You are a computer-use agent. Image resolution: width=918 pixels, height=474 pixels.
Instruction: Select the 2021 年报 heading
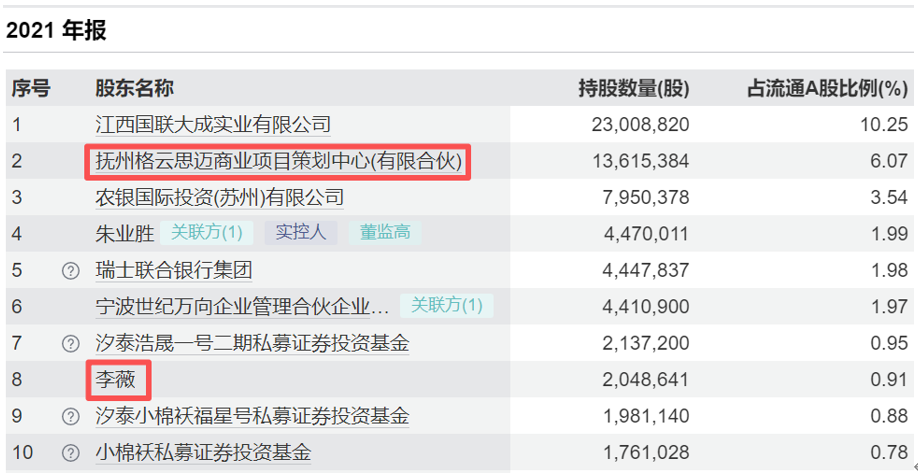(x=56, y=30)
